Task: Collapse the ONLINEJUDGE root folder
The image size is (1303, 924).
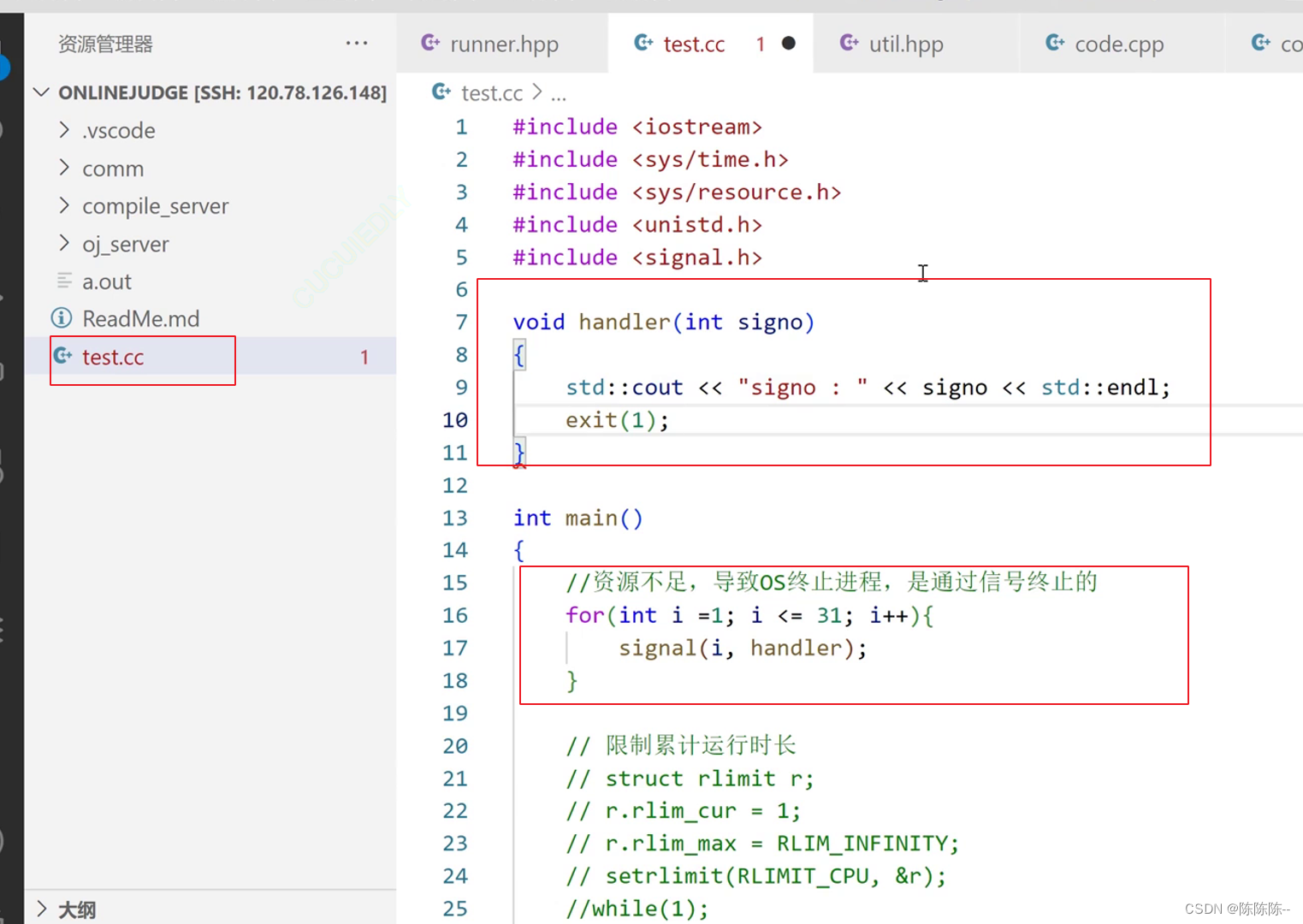Action: point(41,92)
